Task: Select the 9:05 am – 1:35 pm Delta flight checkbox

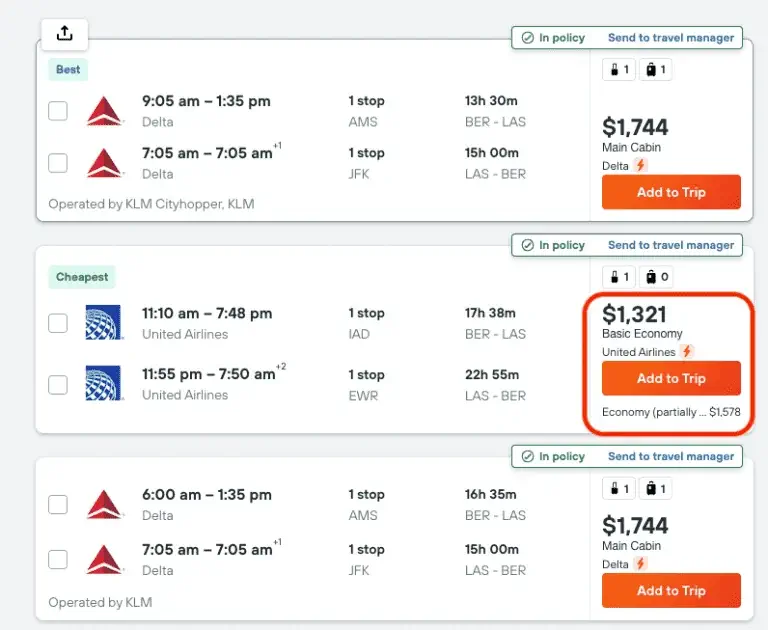Action: 58,111
